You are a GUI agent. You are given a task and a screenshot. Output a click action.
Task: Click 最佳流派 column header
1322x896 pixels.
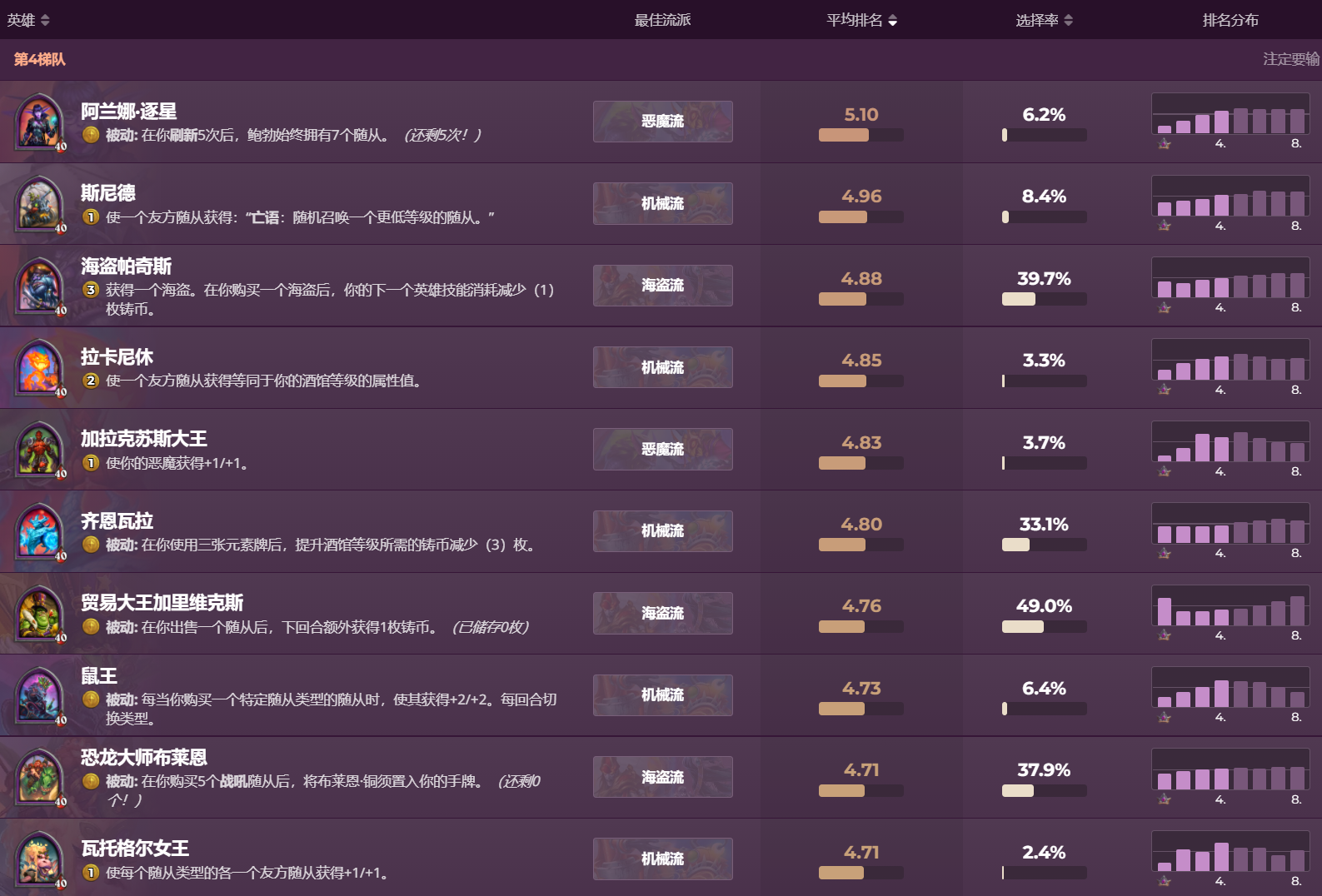tap(662, 20)
